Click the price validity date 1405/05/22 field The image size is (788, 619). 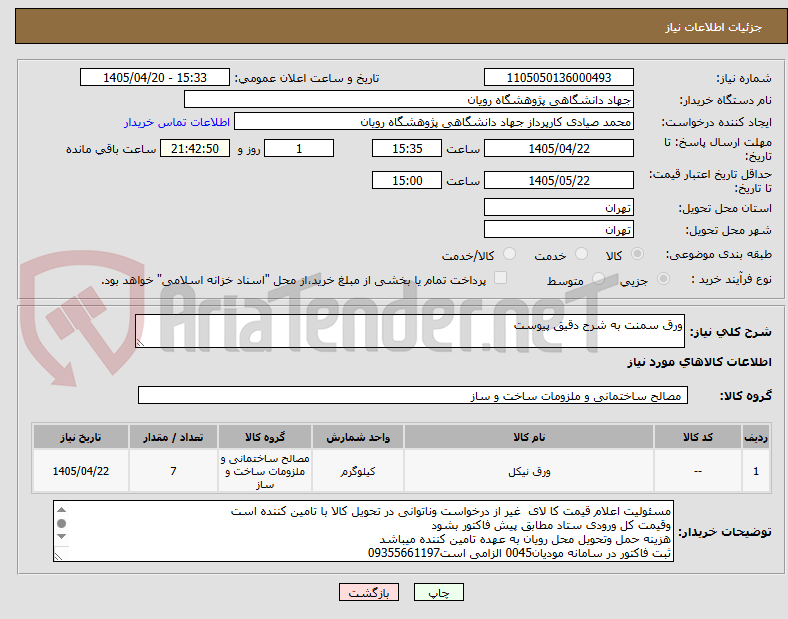559,180
